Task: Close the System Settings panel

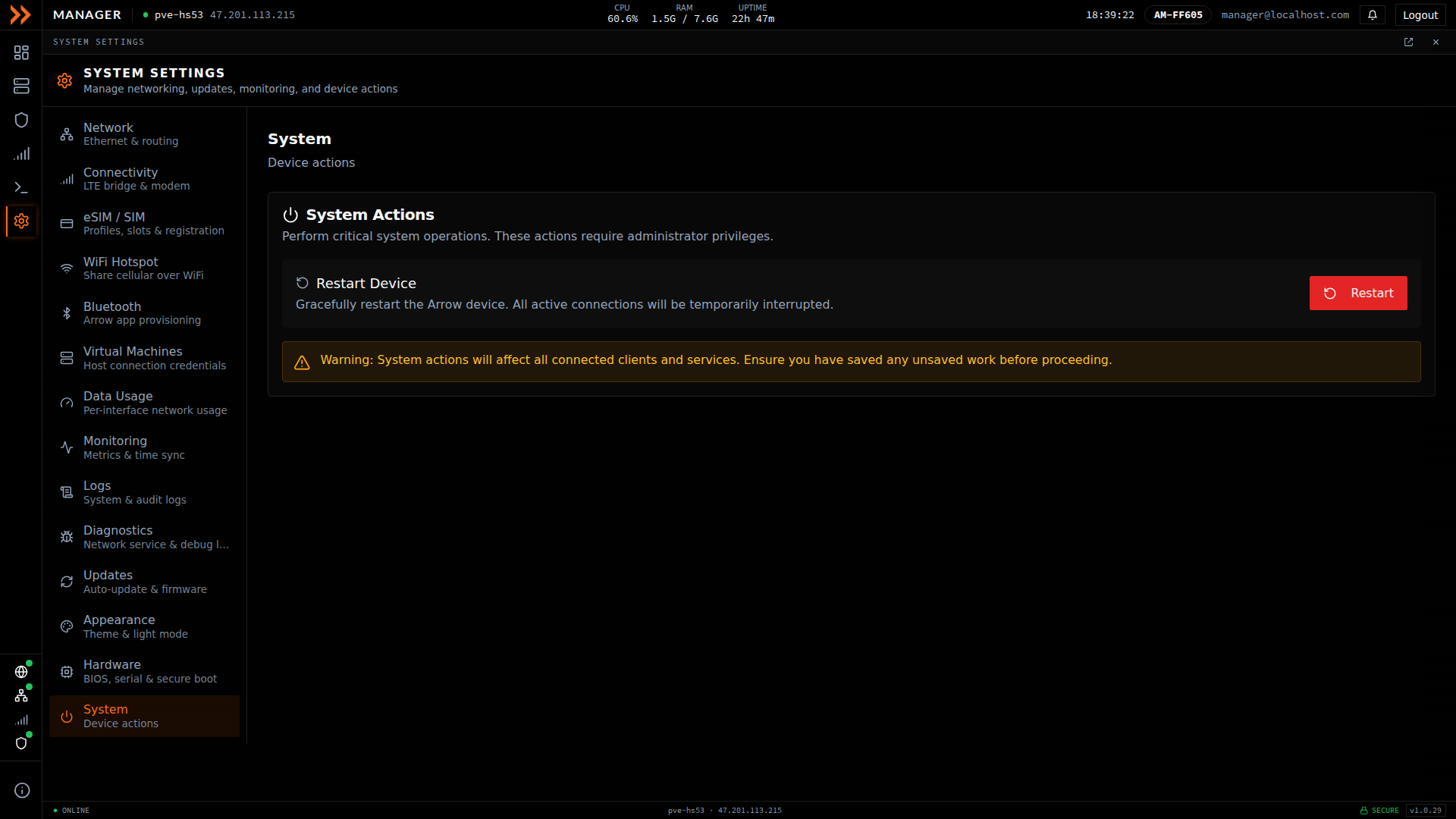Action: pos(1436,42)
